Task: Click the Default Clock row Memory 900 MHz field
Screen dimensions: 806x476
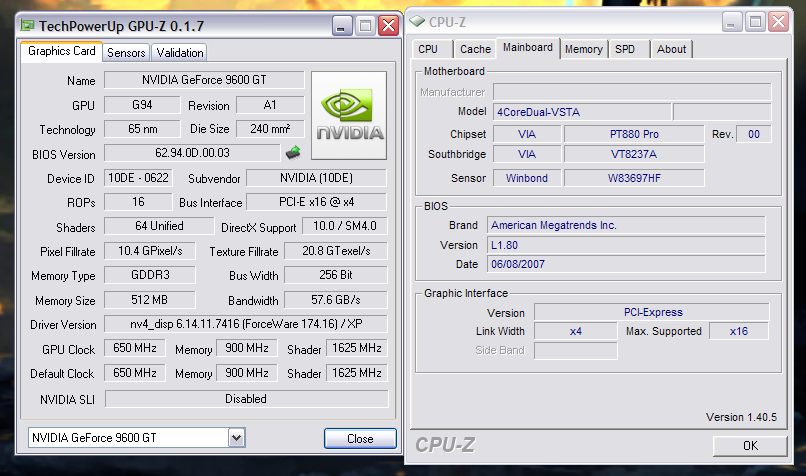Action: pyautogui.click(x=247, y=373)
